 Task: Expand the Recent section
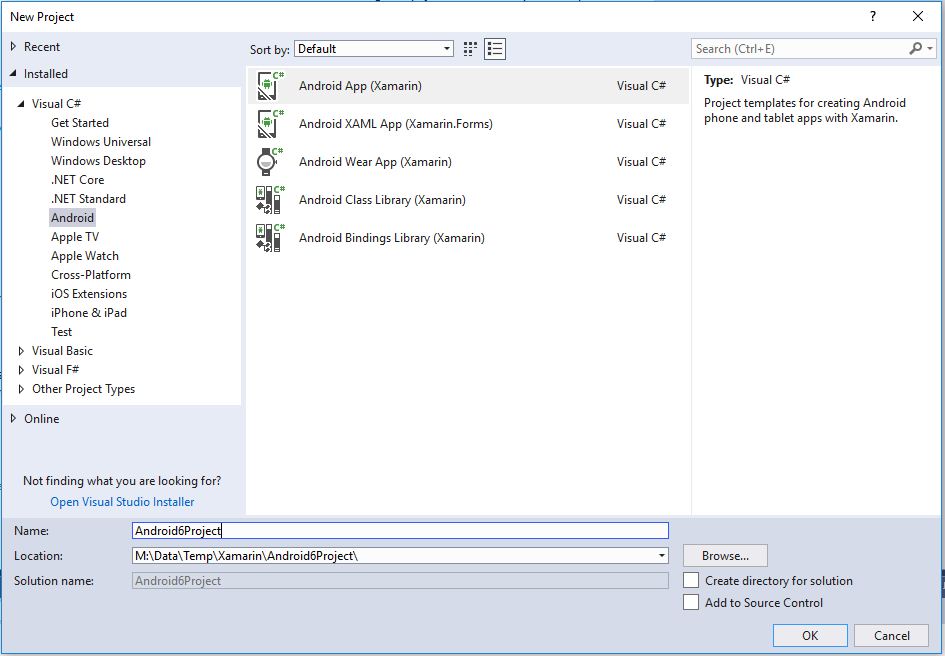pos(13,46)
